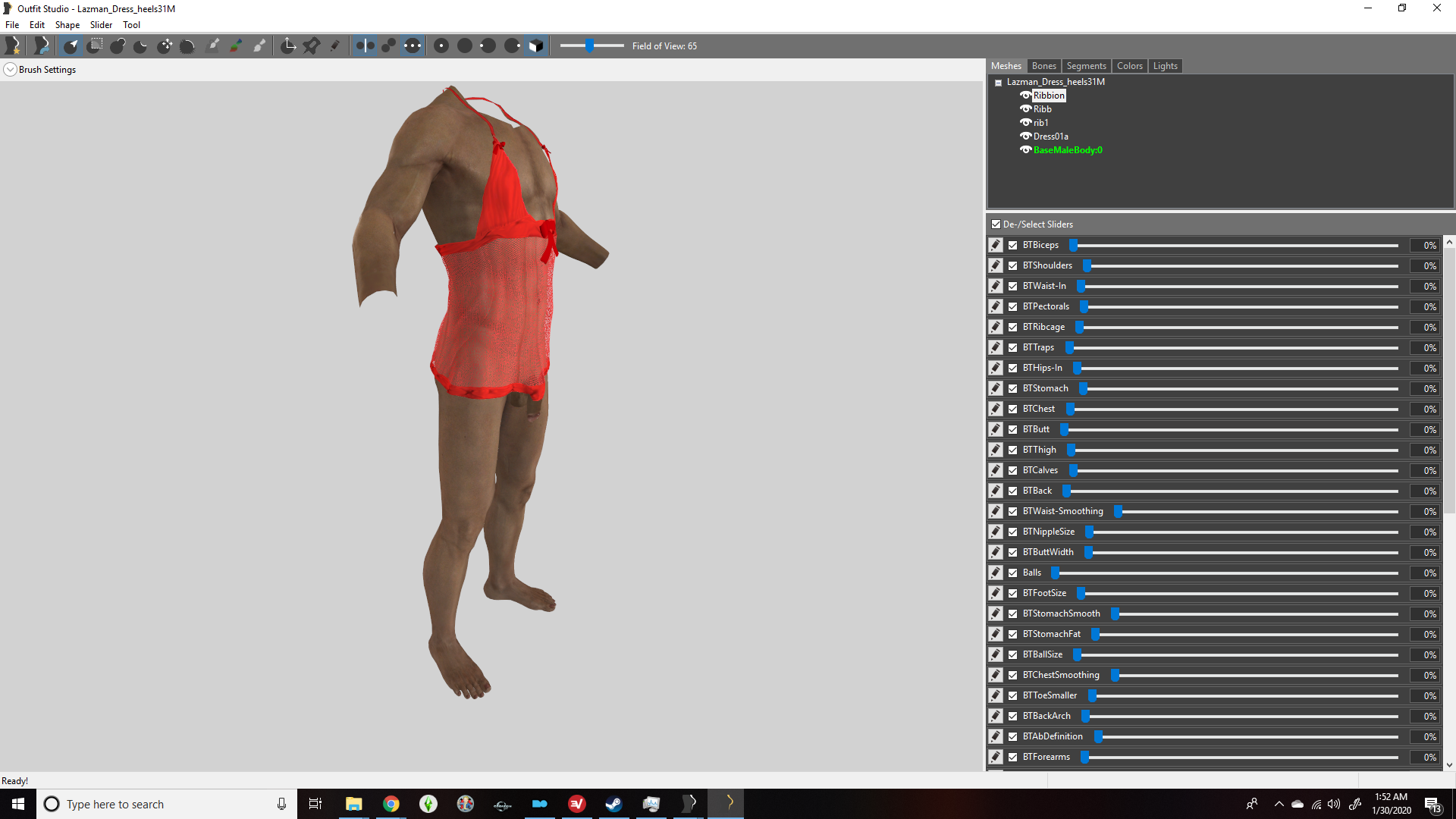Open the Shape menu
The height and width of the screenshot is (819, 1456).
[67, 25]
